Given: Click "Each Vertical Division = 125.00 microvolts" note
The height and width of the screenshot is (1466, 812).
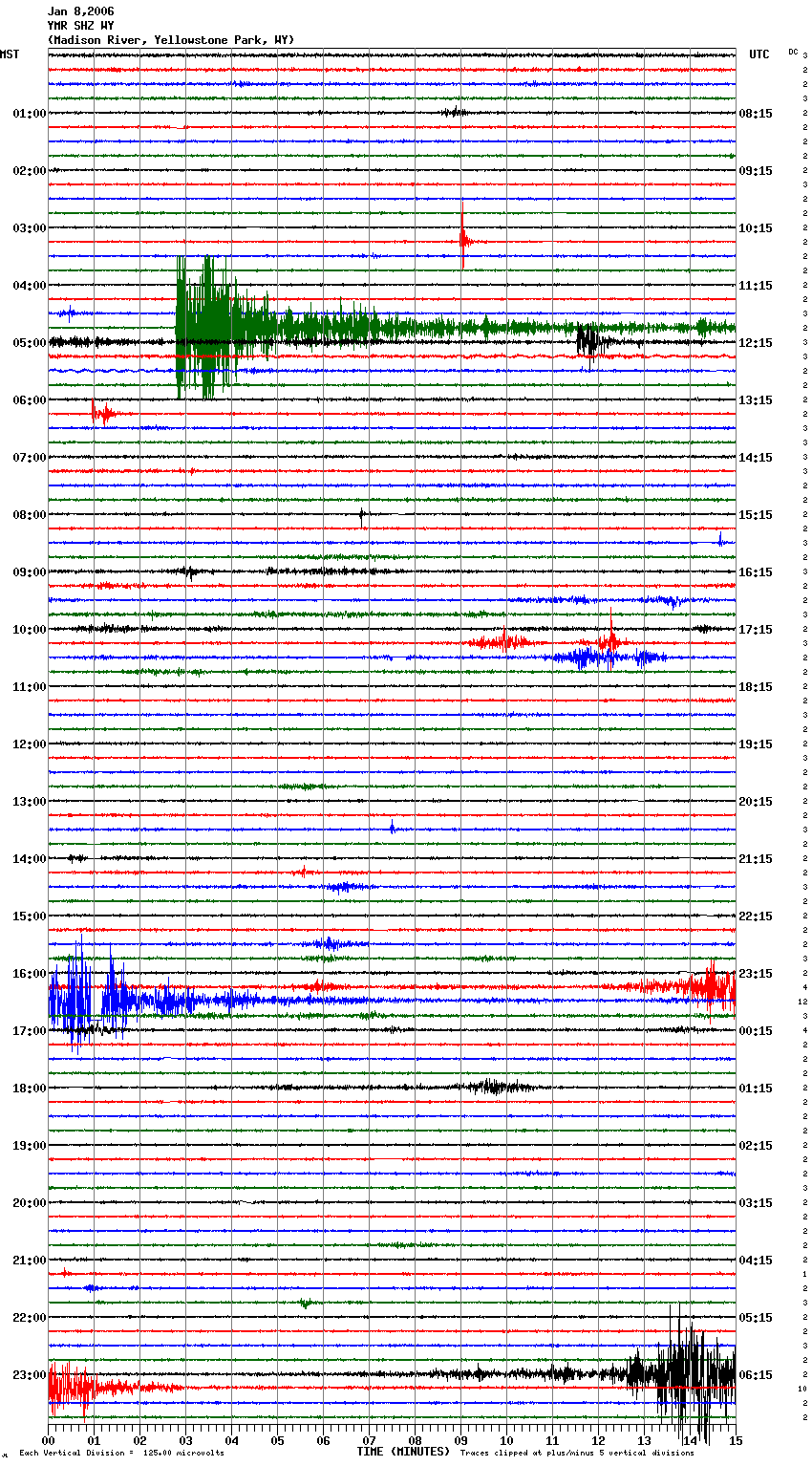Looking at the screenshot, I should tap(122, 1453).
